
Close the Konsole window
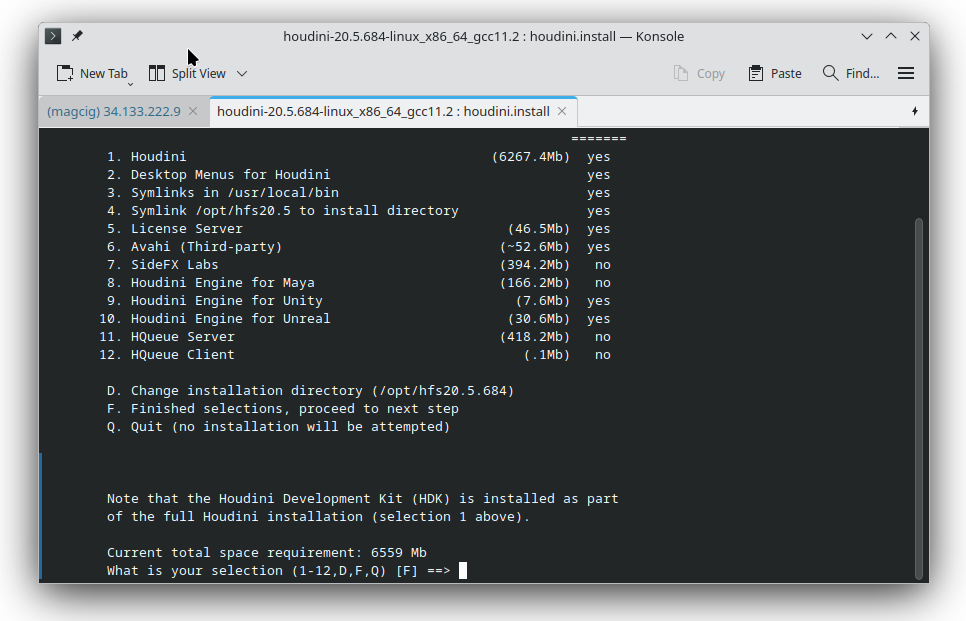(915, 36)
